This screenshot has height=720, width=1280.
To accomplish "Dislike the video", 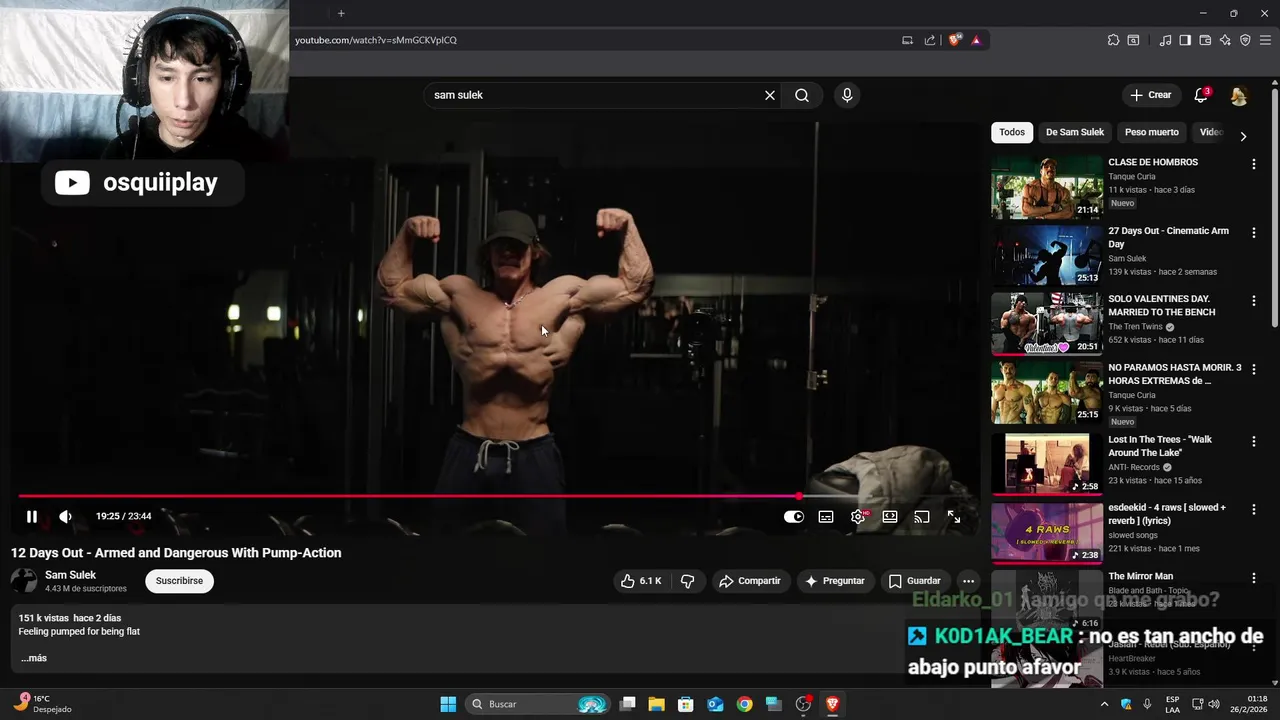I will pos(688,581).
